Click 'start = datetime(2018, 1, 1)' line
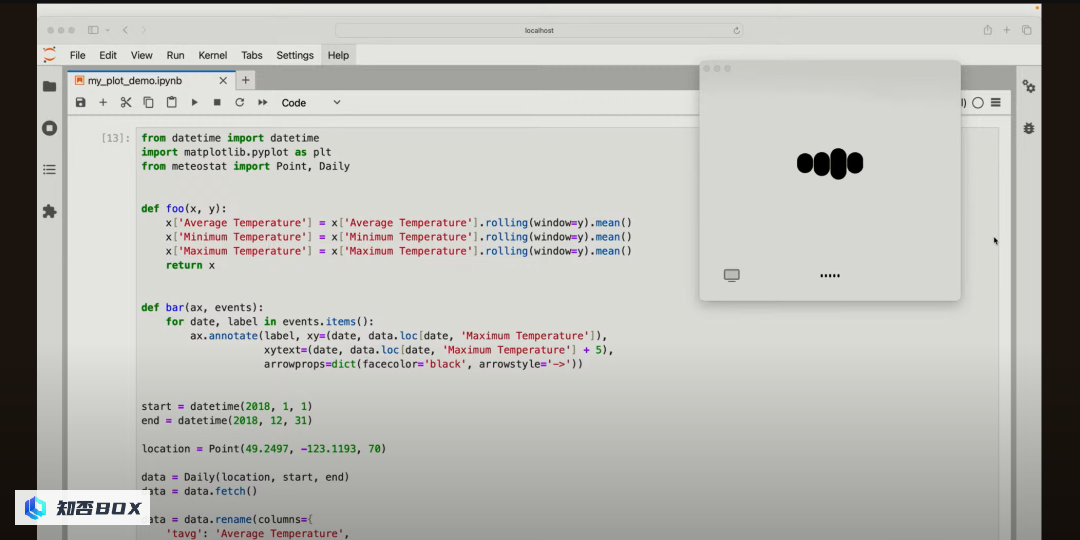This screenshot has width=1080, height=540. click(x=227, y=406)
